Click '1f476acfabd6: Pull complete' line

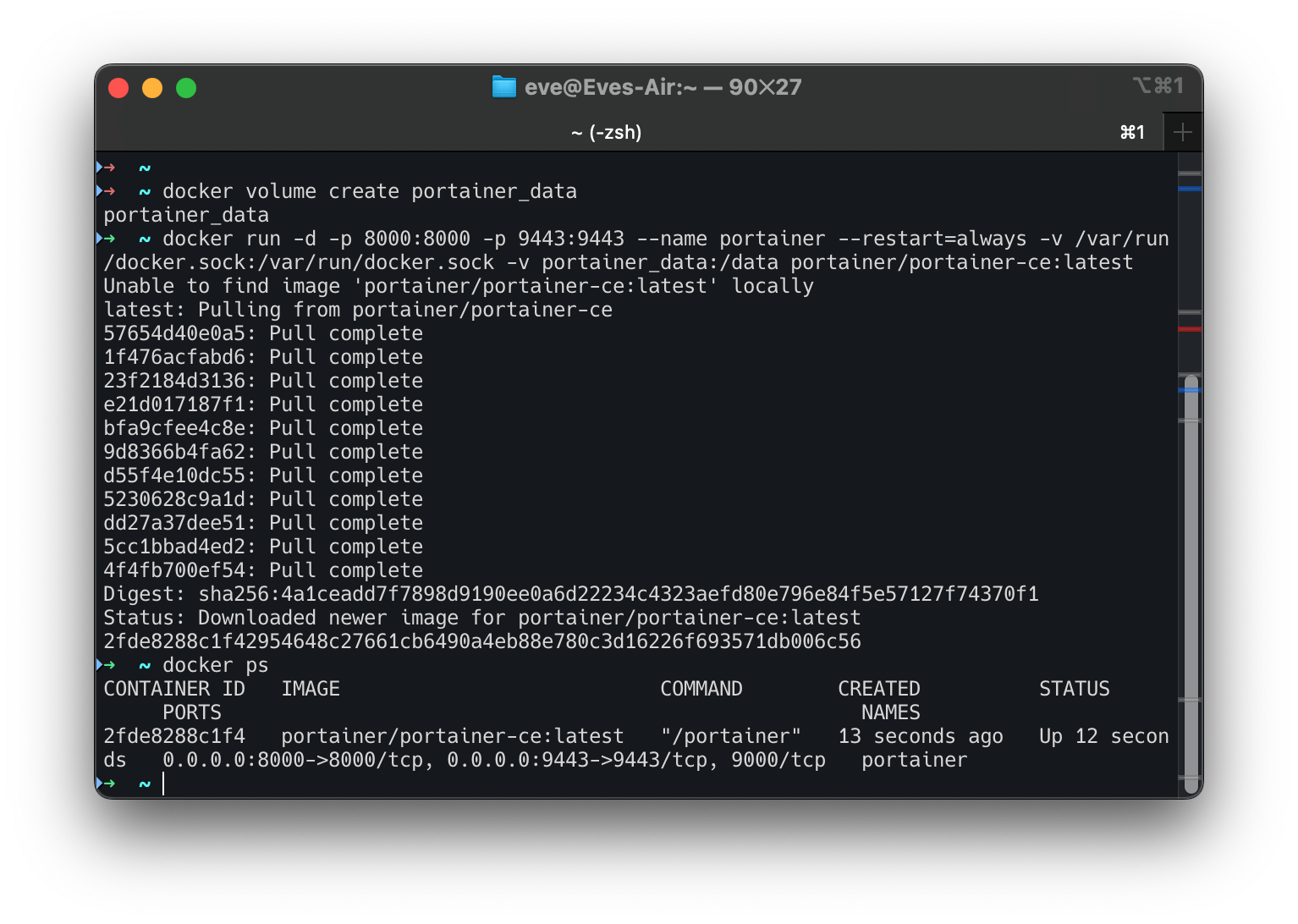click(x=263, y=357)
